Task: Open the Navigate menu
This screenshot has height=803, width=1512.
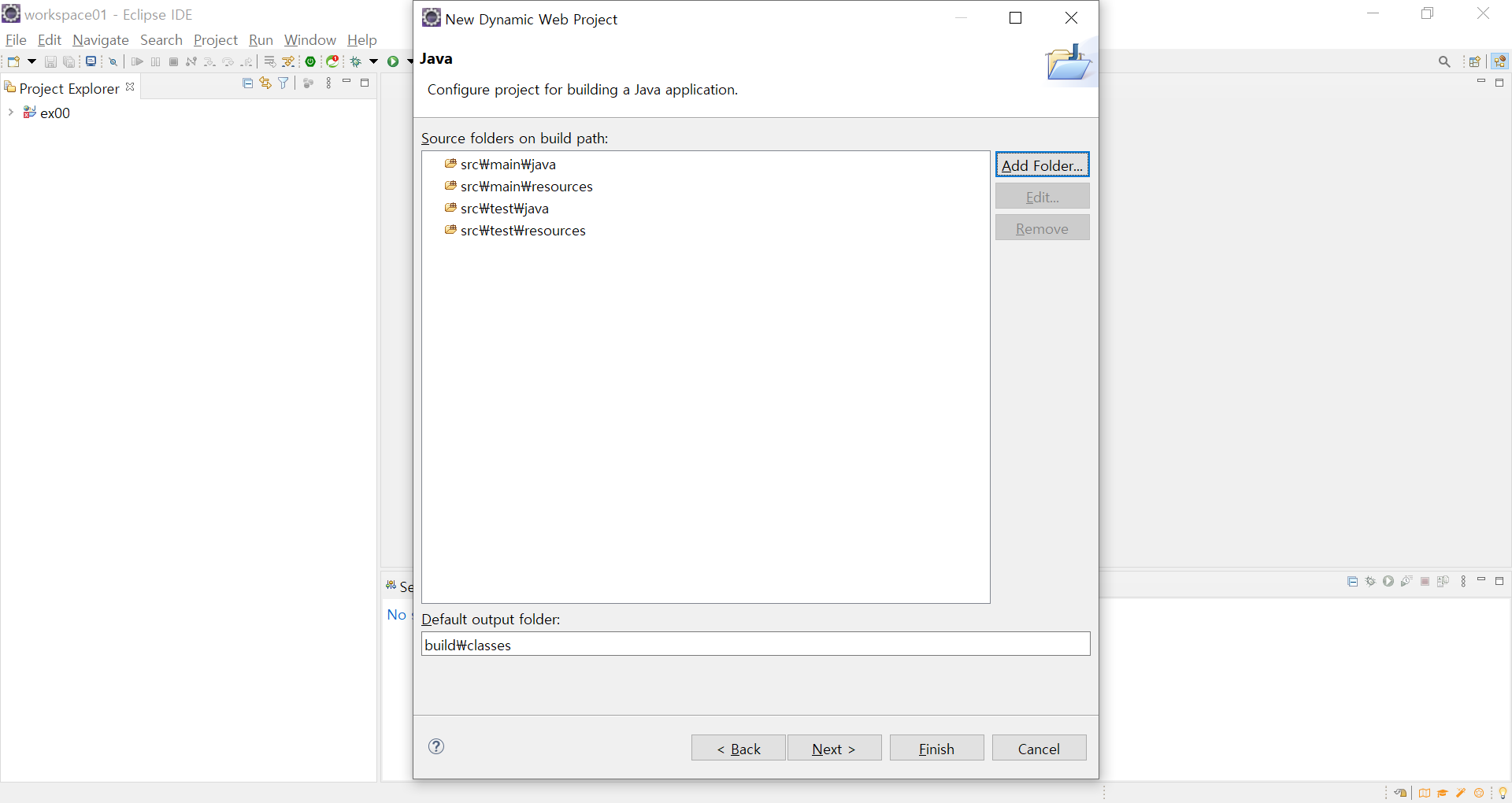Action: tap(101, 40)
